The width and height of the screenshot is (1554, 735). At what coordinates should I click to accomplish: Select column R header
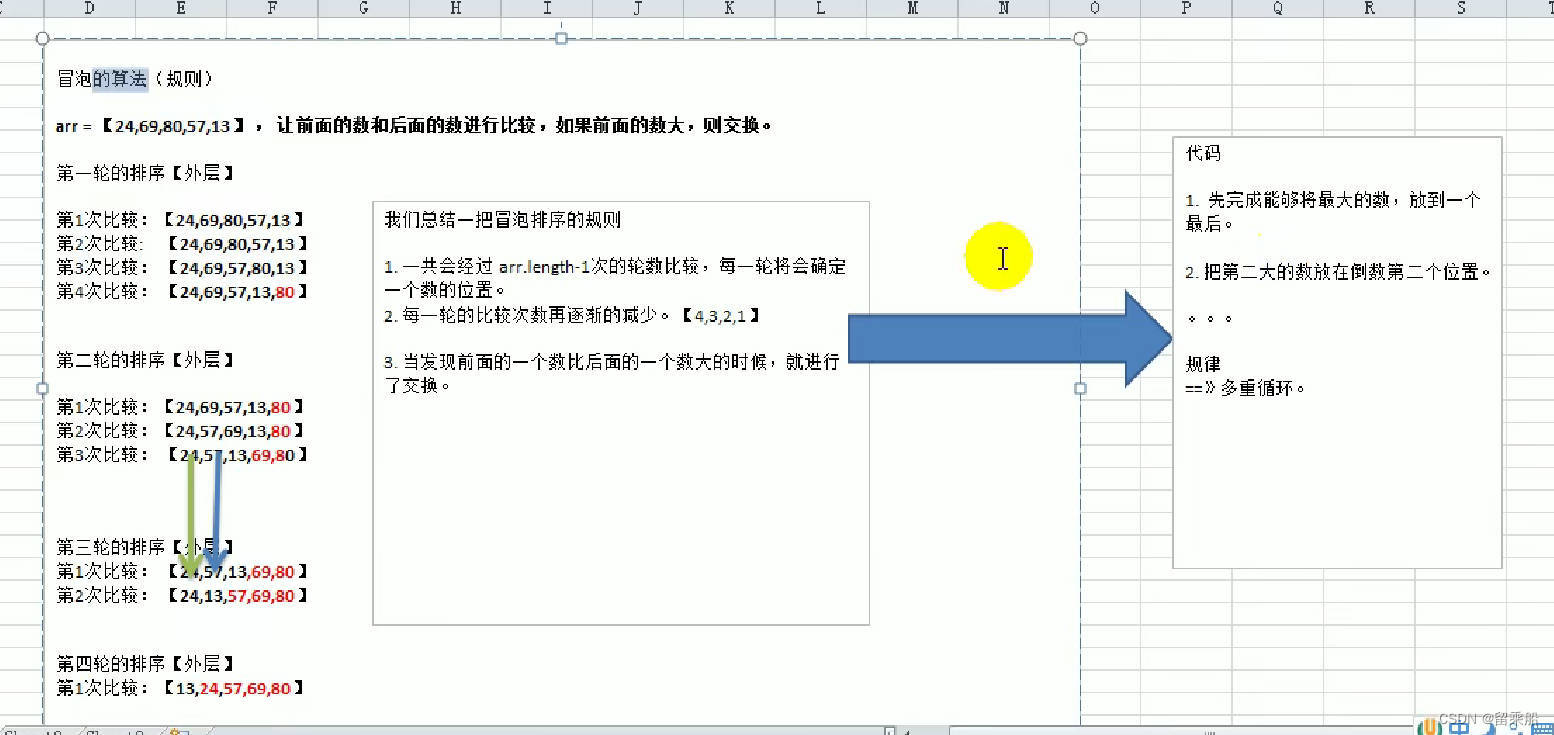pyautogui.click(x=1369, y=8)
